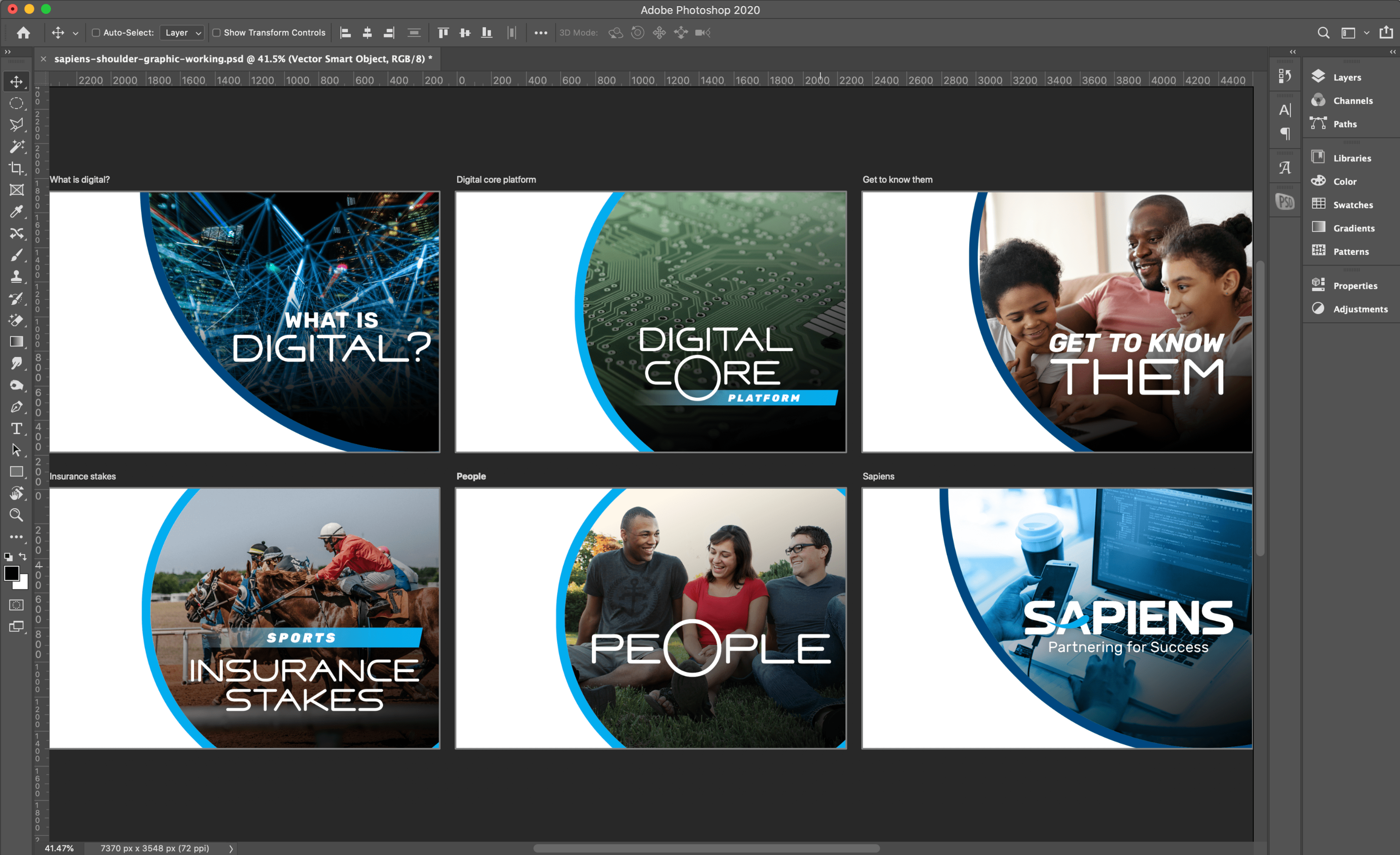Select the Brush tool
This screenshot has width=1400, height=855.
pyautogui.click(x=16, y=255)
